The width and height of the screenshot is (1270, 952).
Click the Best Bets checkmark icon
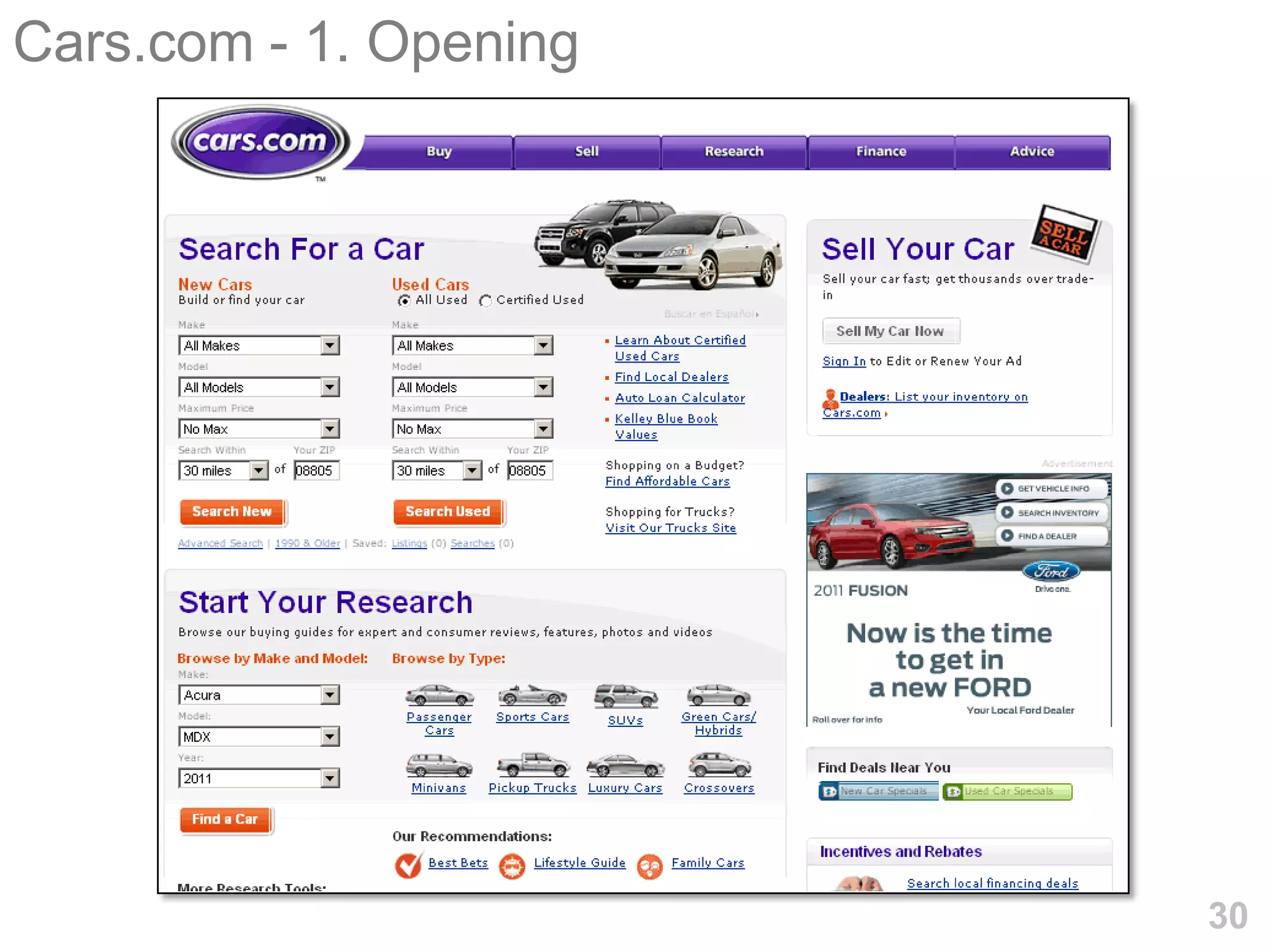(409, 865)
